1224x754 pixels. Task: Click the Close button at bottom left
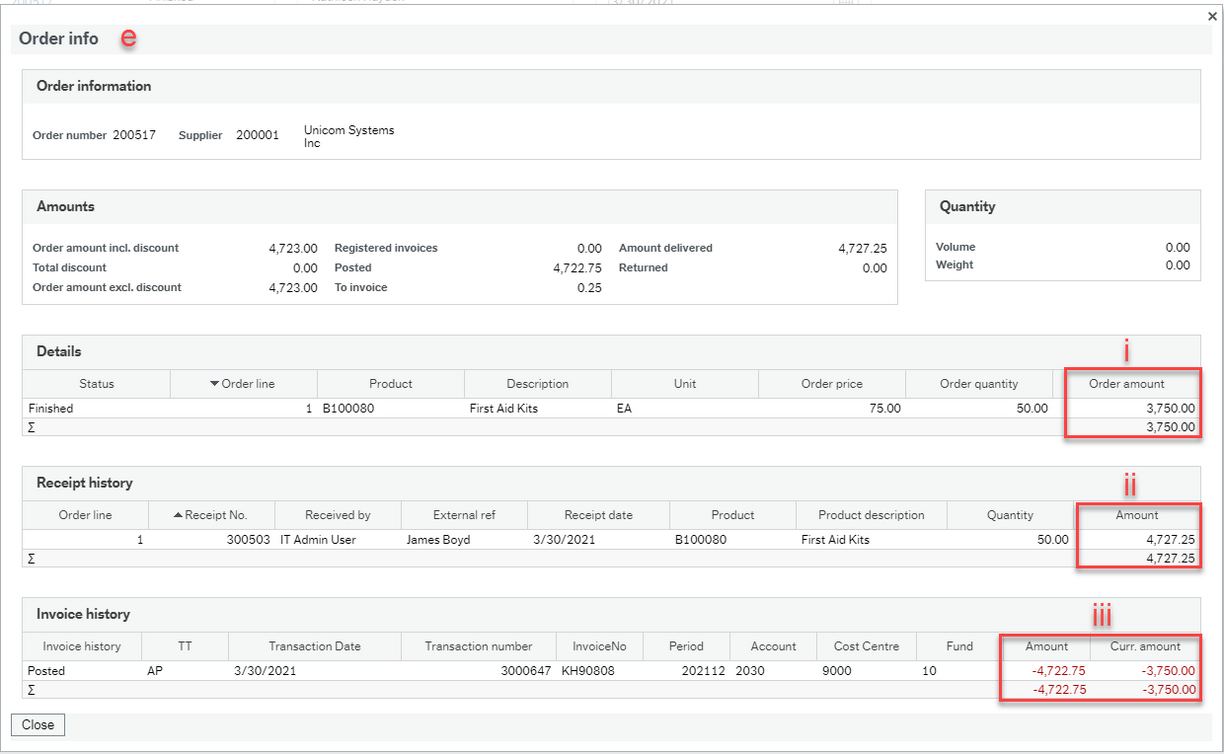37,724
